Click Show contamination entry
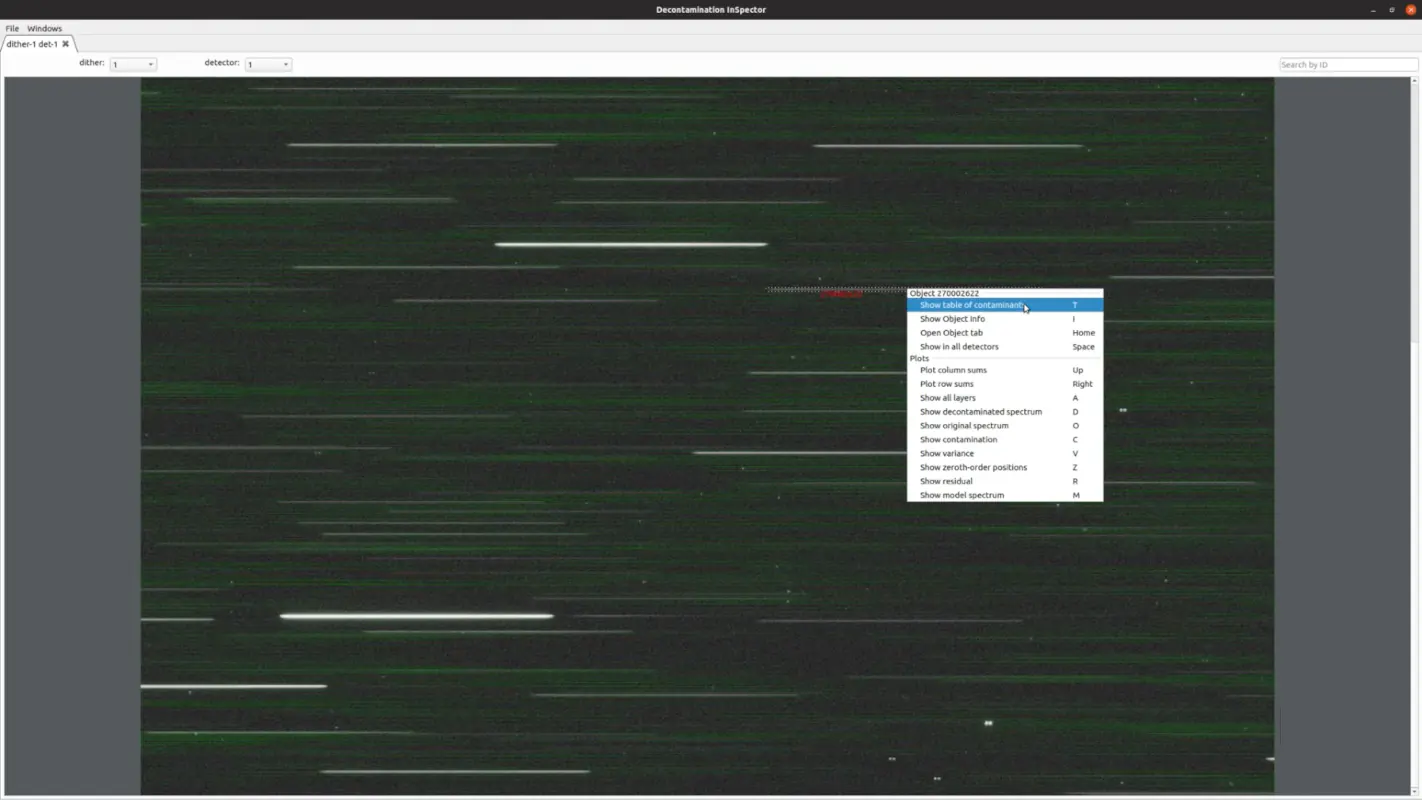The image size is (1422, 800). point(958,440)
